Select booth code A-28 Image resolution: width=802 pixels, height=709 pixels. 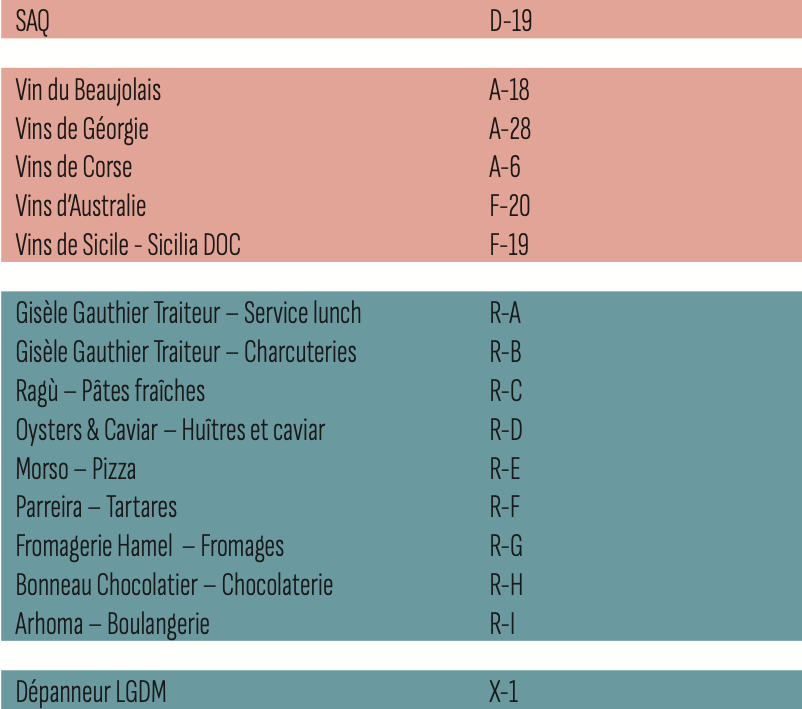(x=509, y=129)
